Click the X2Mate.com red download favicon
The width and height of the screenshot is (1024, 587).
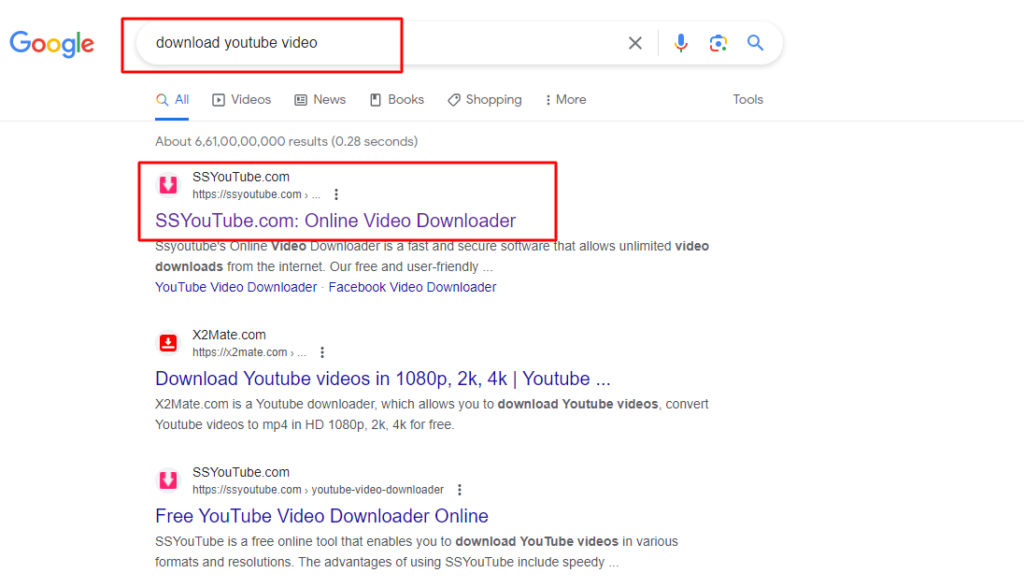pos(167,342)
